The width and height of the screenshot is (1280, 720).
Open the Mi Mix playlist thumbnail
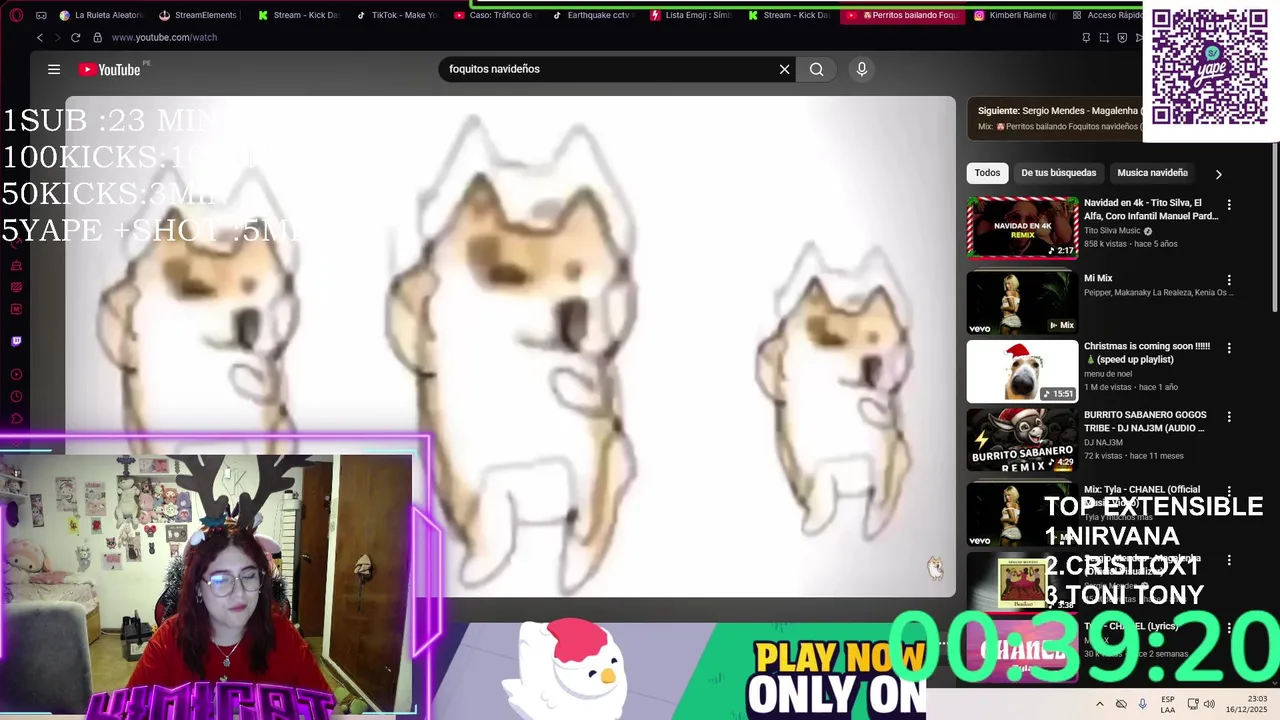pos(1022,302)
